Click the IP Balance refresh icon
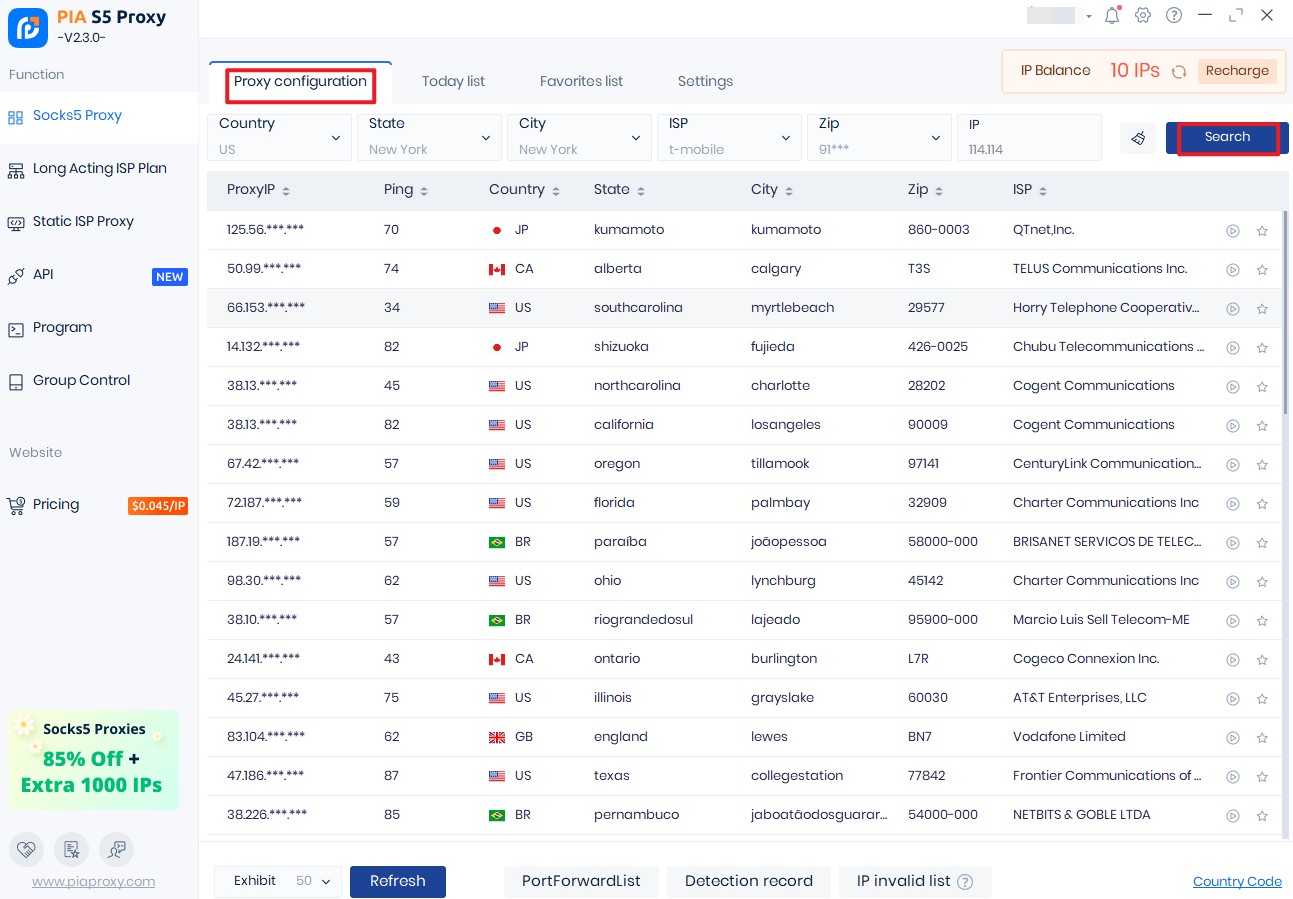This screenshot has width=1293, height=899. (x=1179, y=71)
